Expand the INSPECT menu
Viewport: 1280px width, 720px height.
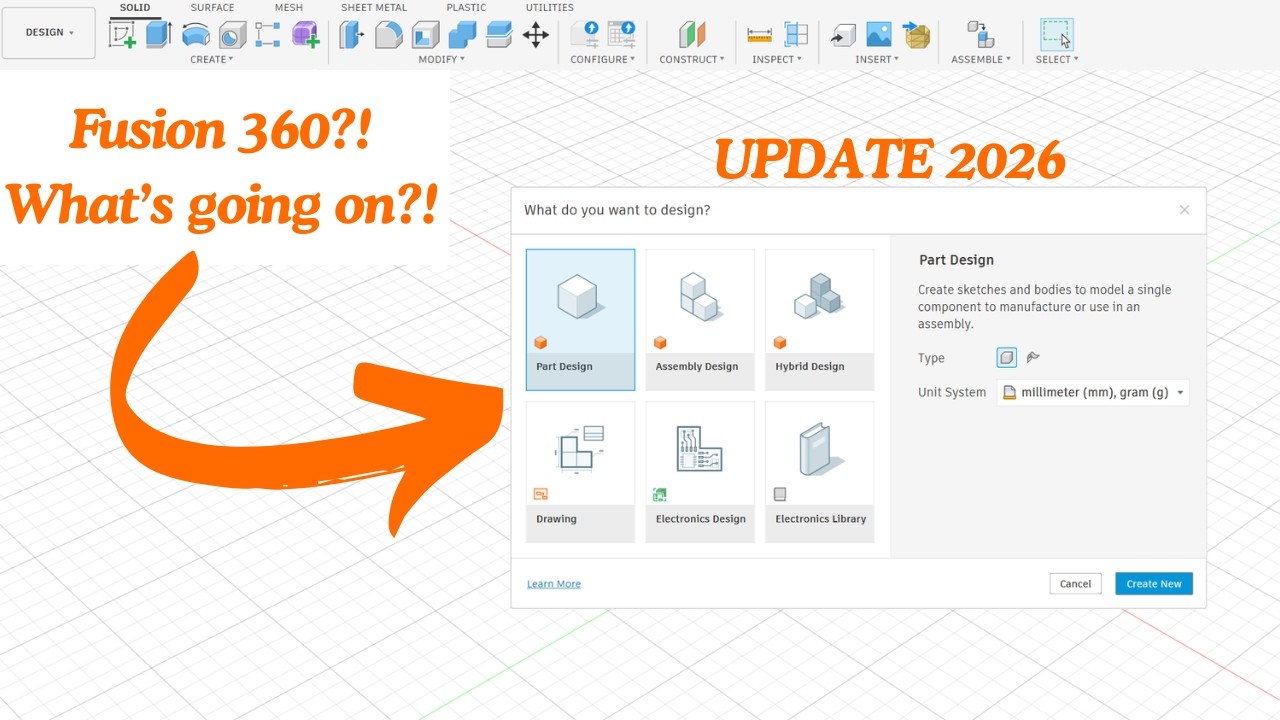(777, 60)
